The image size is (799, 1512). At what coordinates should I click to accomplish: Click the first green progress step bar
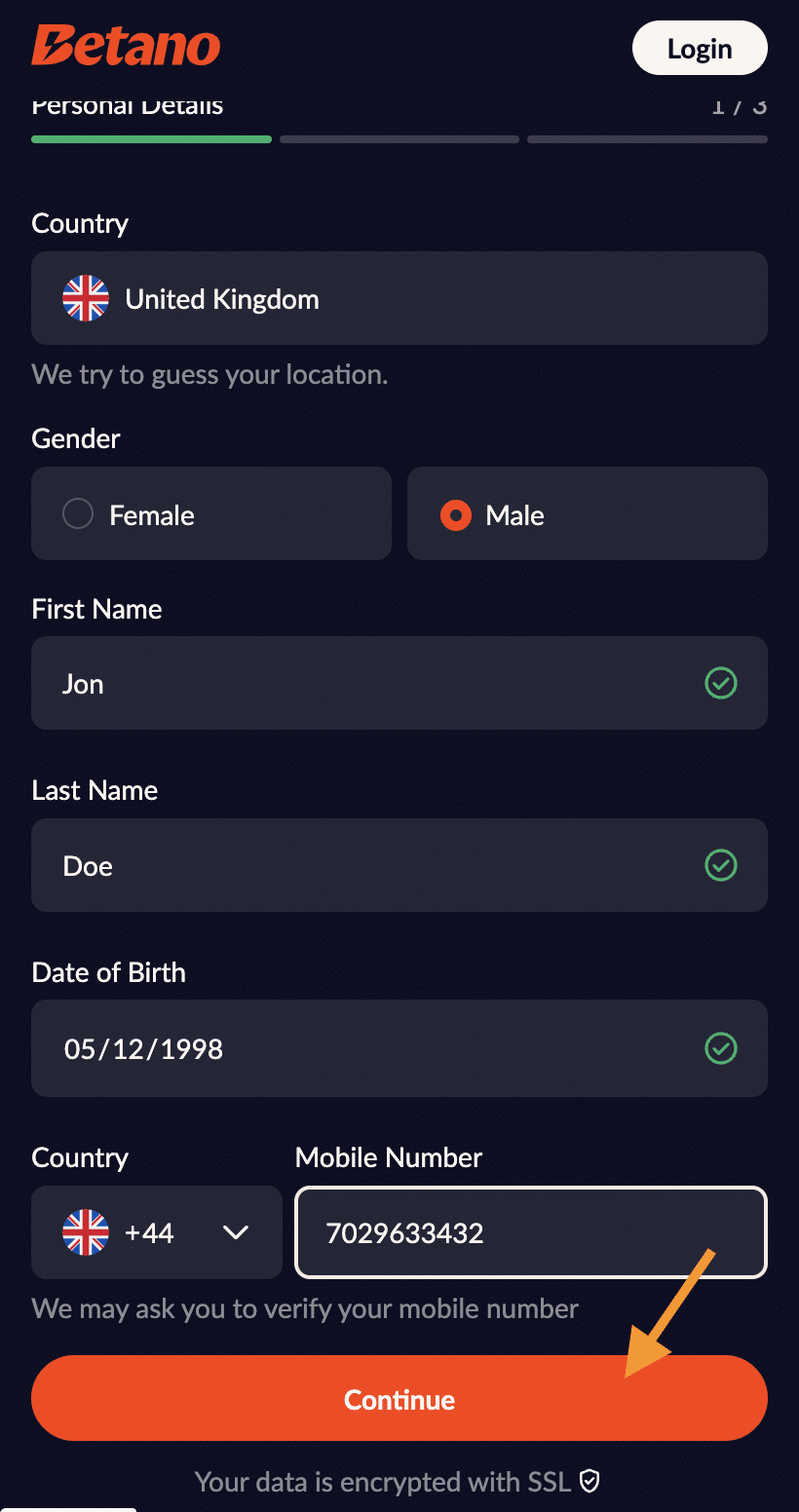click(151, 139)
